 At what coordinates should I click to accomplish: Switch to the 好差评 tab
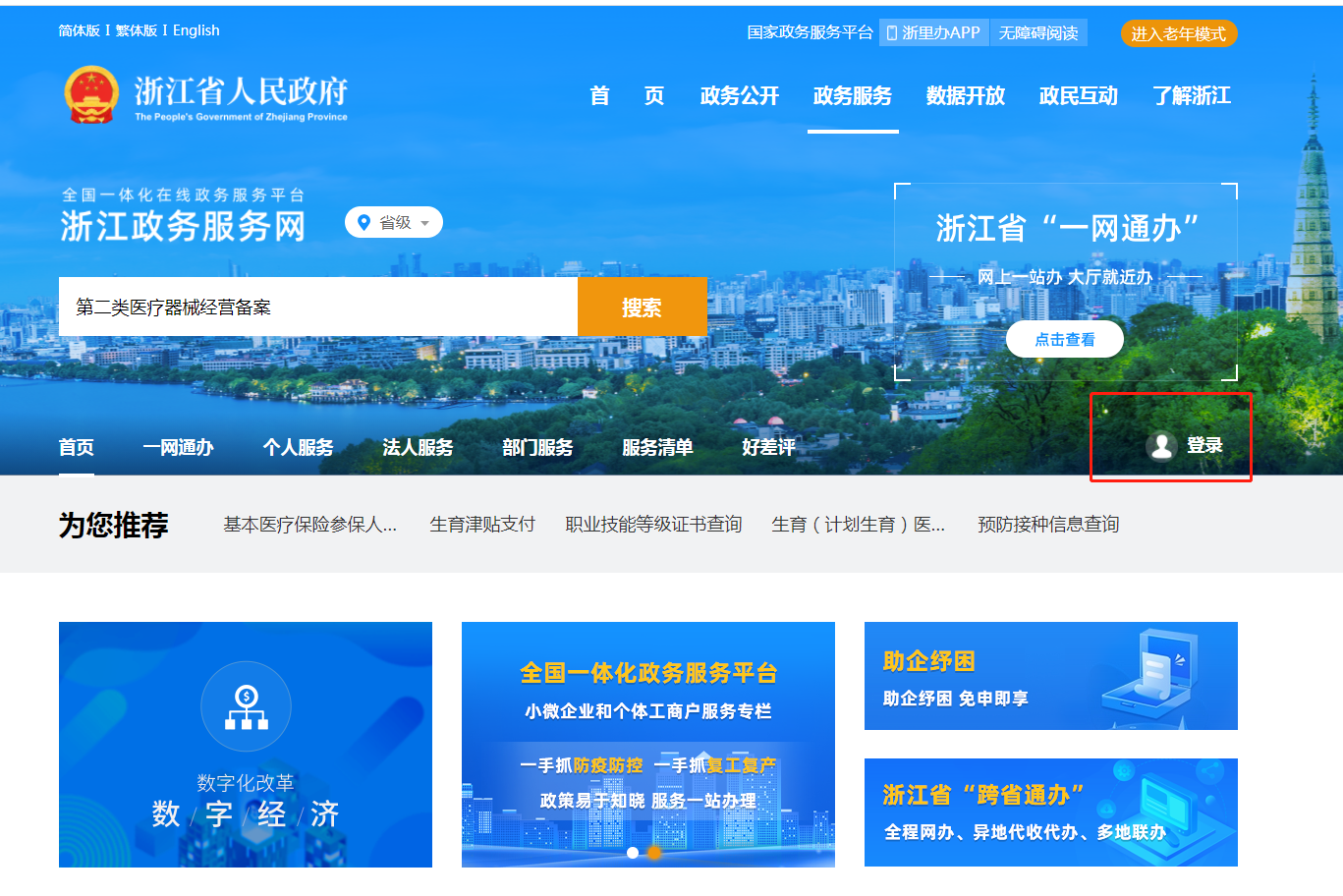click(x=769, y=448)
